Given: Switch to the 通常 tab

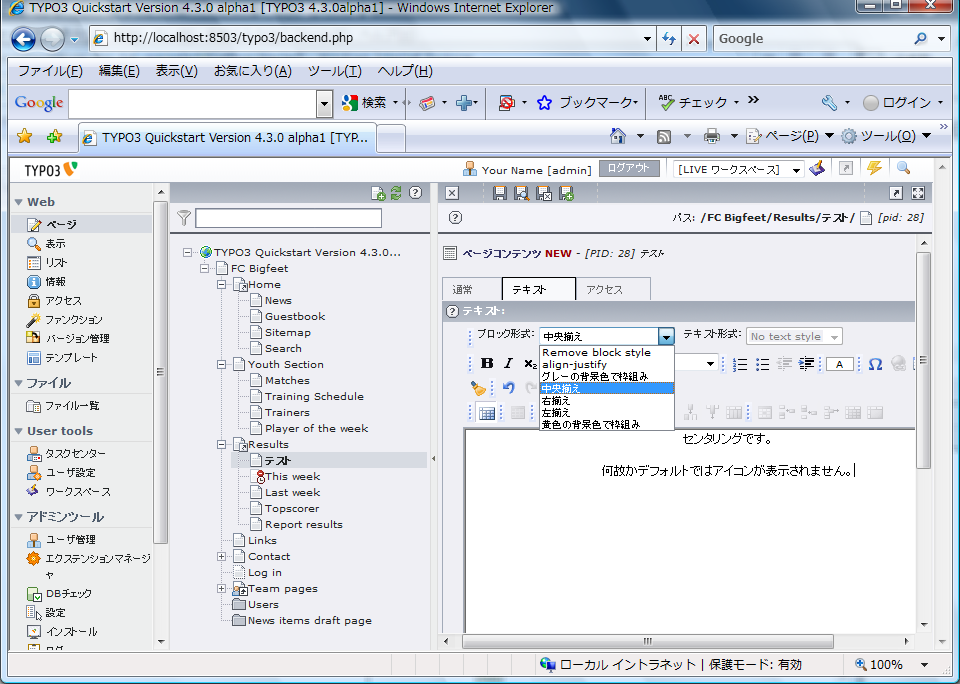Looking at the screenshot, I should pos(471,290).
